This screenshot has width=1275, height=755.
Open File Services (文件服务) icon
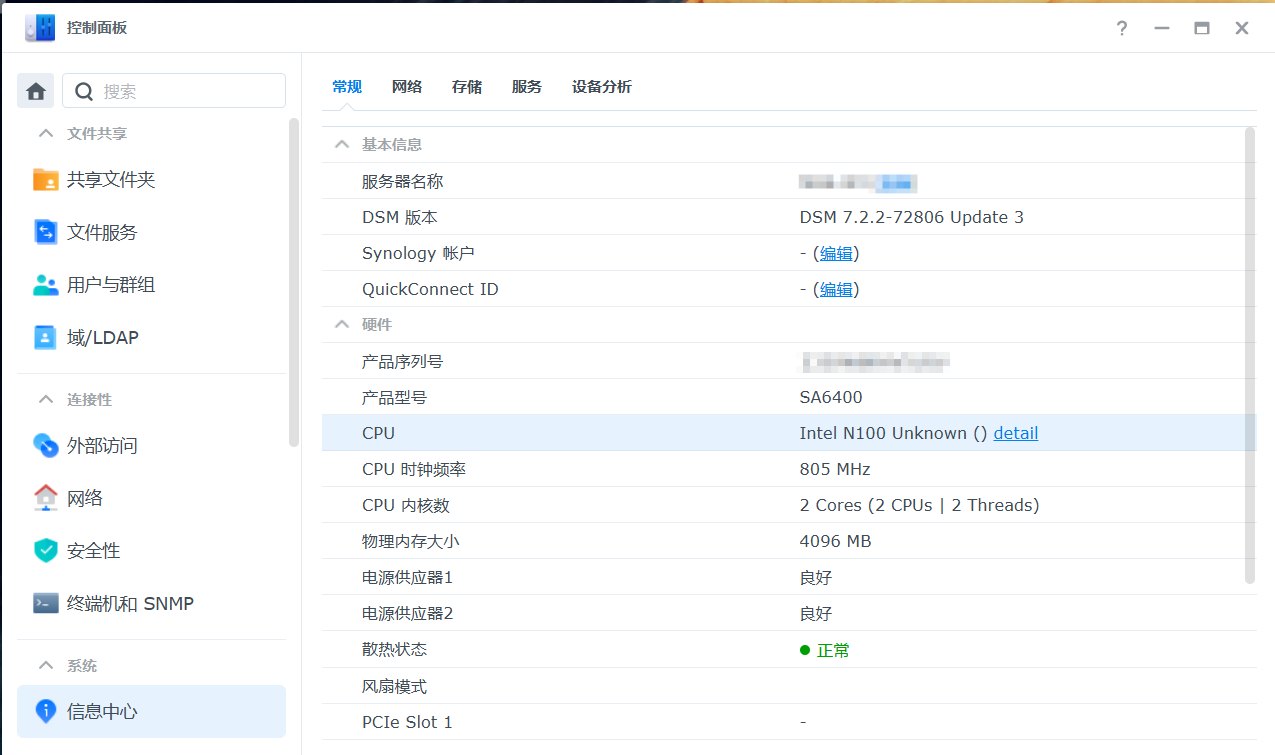click(x=46, y=233)
